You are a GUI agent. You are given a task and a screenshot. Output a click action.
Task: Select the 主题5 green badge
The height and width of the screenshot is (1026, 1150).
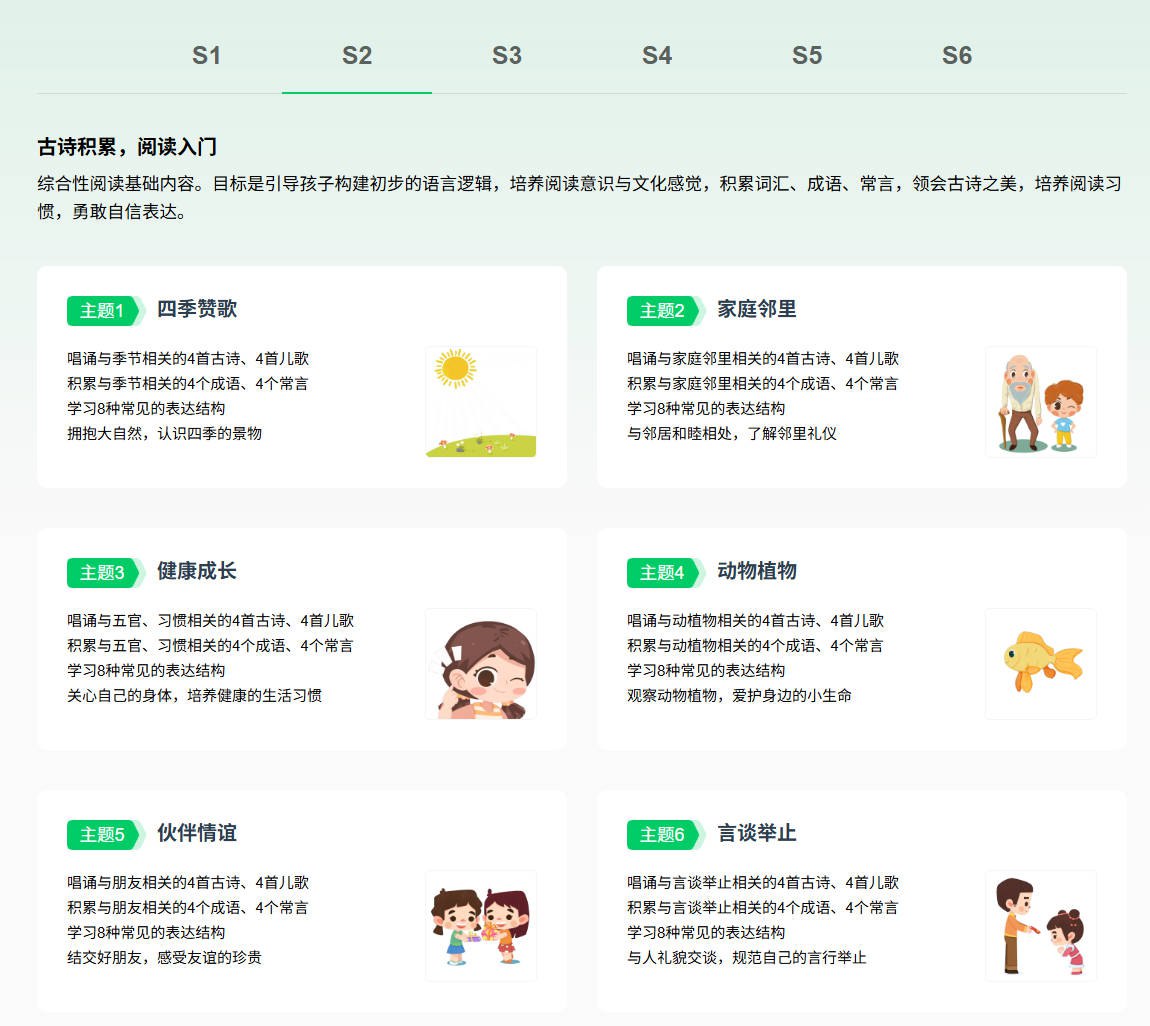(x=106, y=835)
